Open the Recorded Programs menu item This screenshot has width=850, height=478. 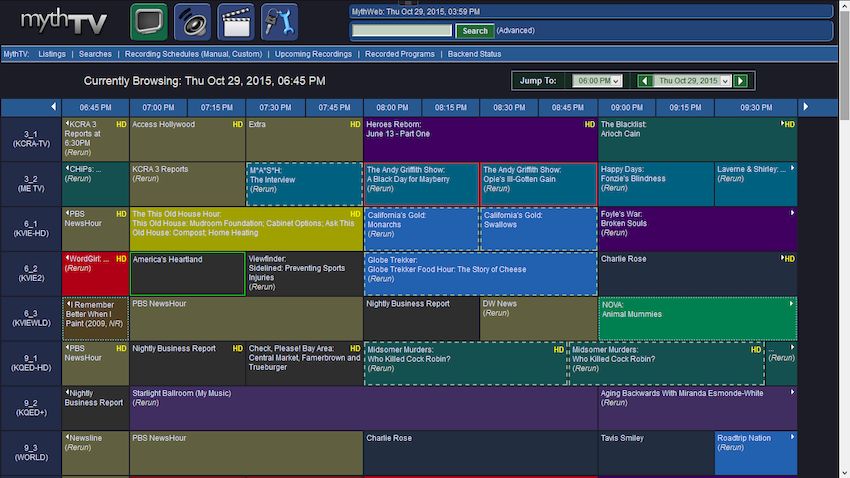click(x=400, y=54)
